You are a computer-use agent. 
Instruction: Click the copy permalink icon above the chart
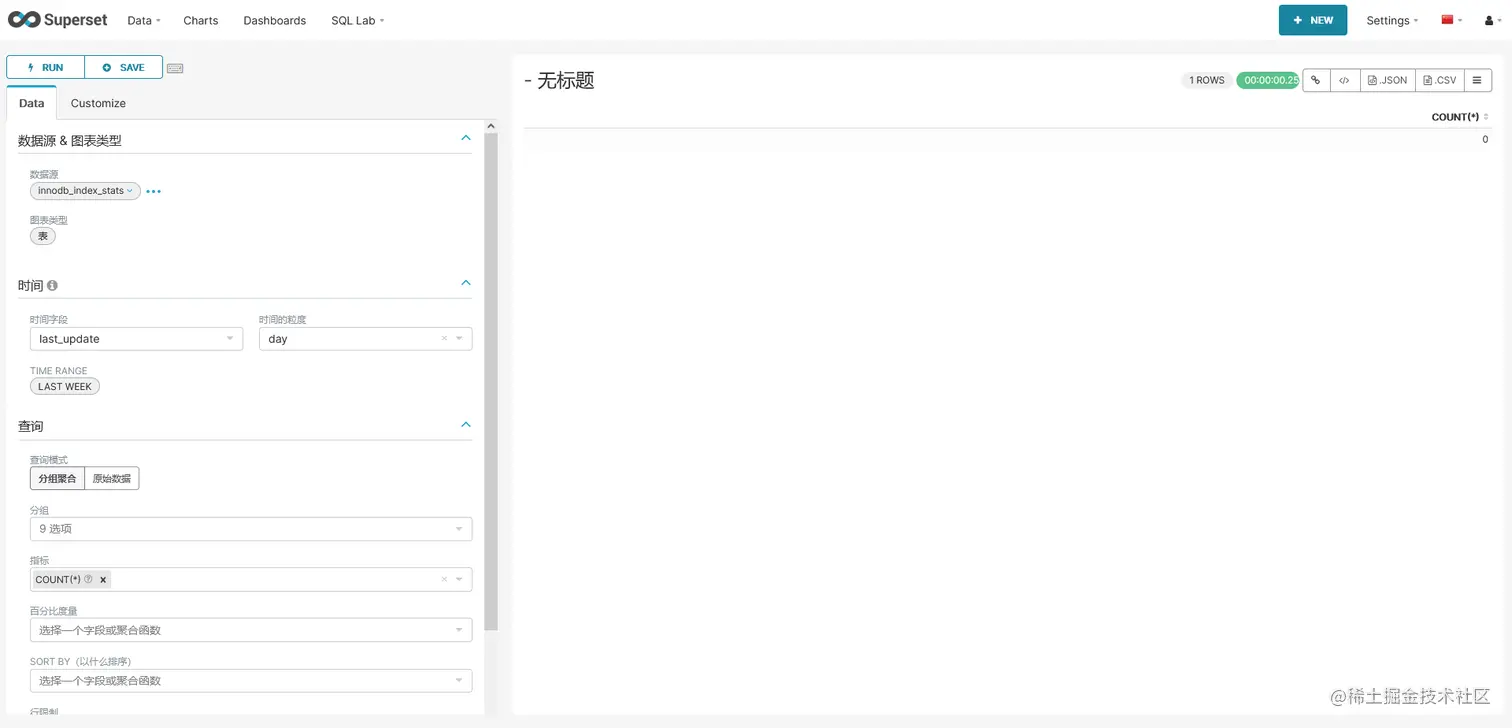1315,80
